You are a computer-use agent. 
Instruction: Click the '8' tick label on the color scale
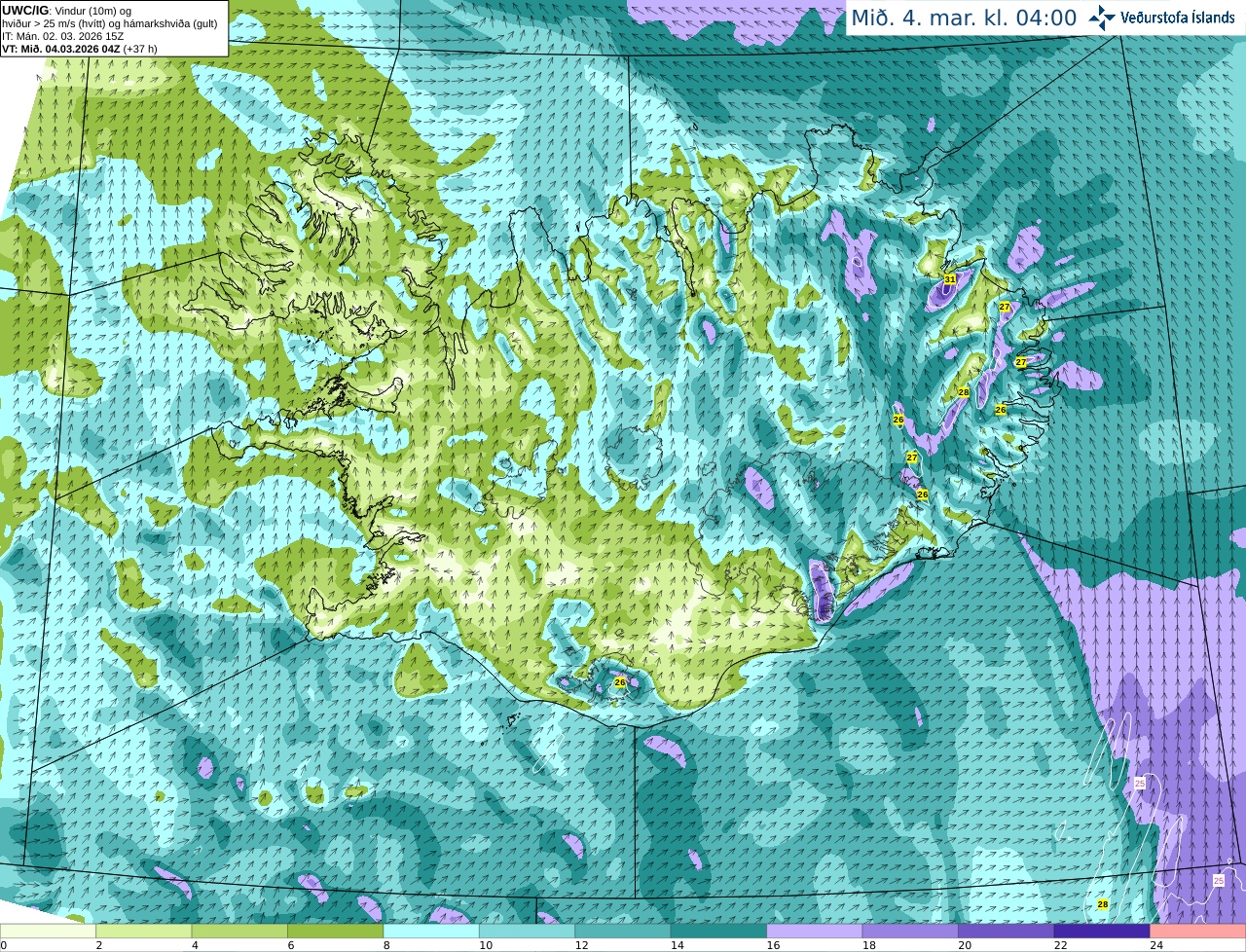pos(385,945)
